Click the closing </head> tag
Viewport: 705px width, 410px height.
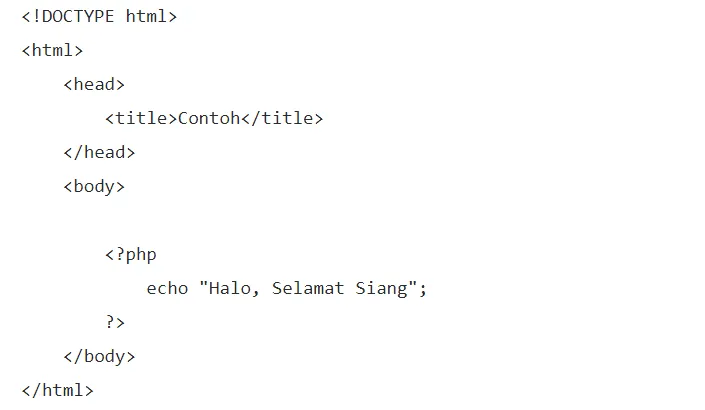click(x=99, y=153)
